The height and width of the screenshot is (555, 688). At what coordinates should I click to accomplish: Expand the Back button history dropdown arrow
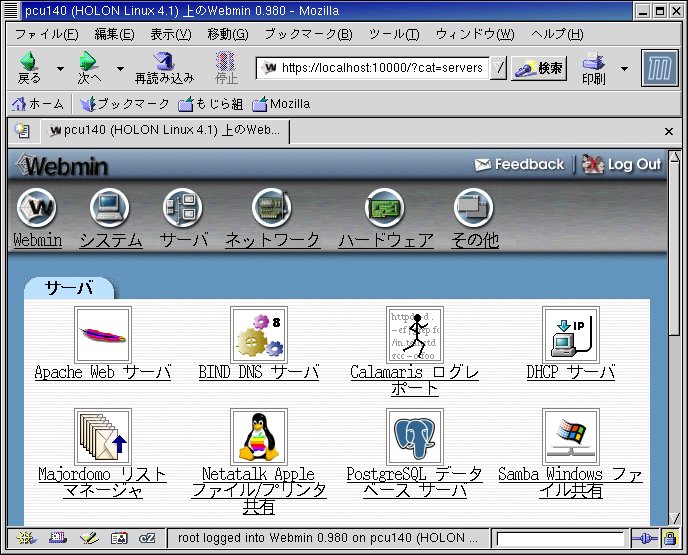[60, 68]
